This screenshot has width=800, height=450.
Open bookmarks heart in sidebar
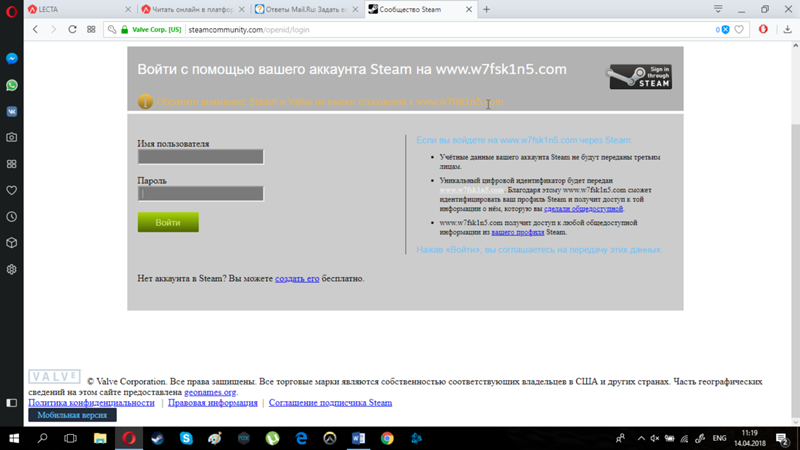pos(12,190)
